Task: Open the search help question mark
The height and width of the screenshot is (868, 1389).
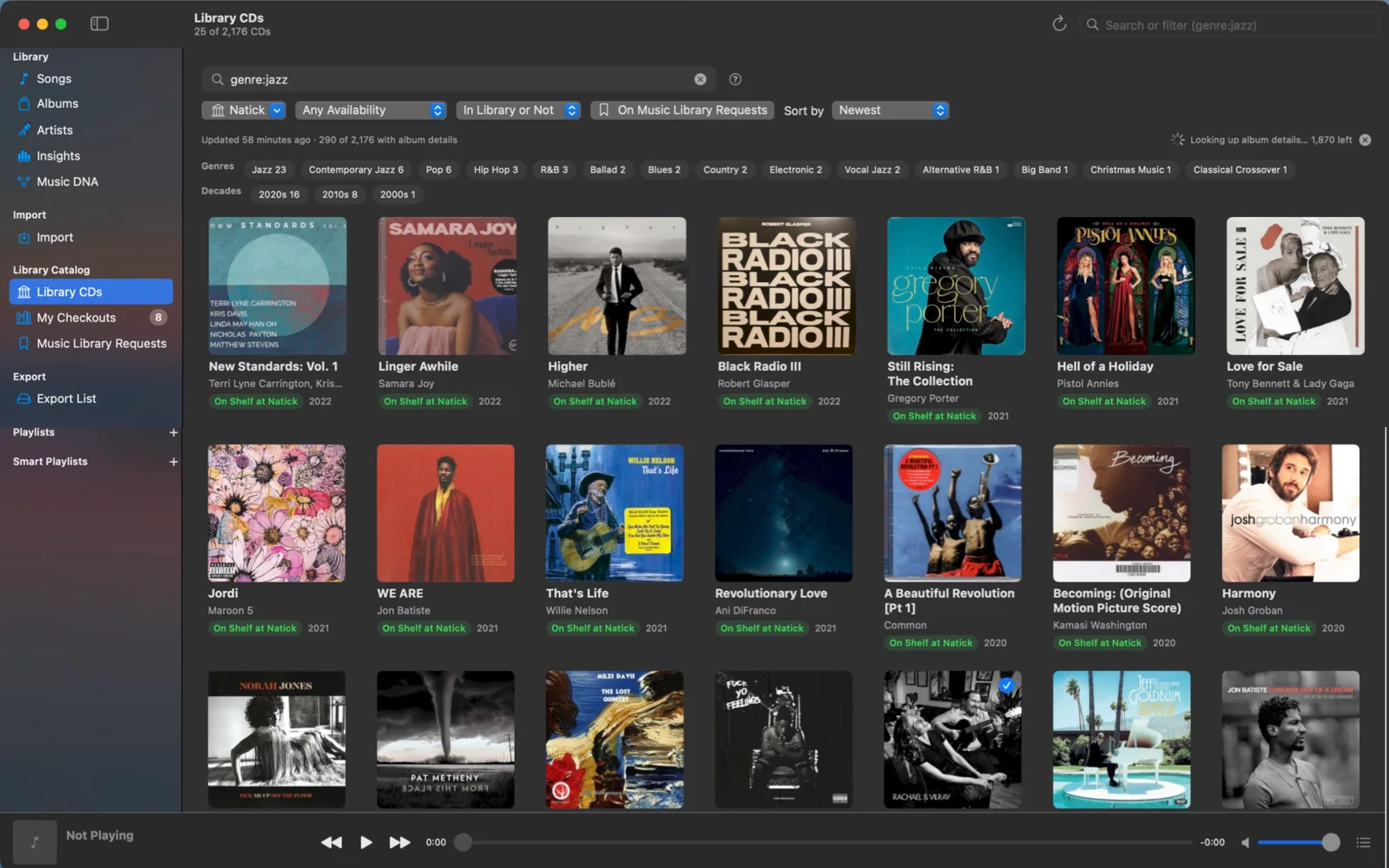Action: pos(735,79)
